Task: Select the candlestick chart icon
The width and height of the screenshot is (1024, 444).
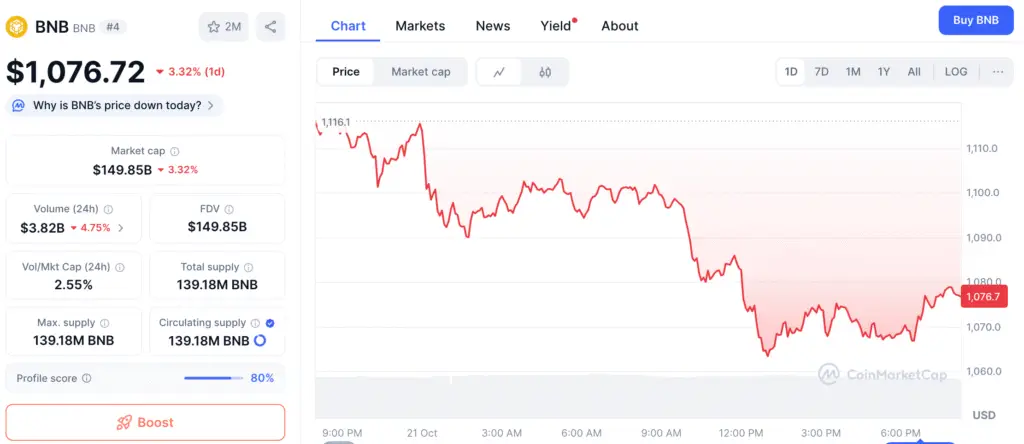Action: pyautogui.click(x=545, y=72)
